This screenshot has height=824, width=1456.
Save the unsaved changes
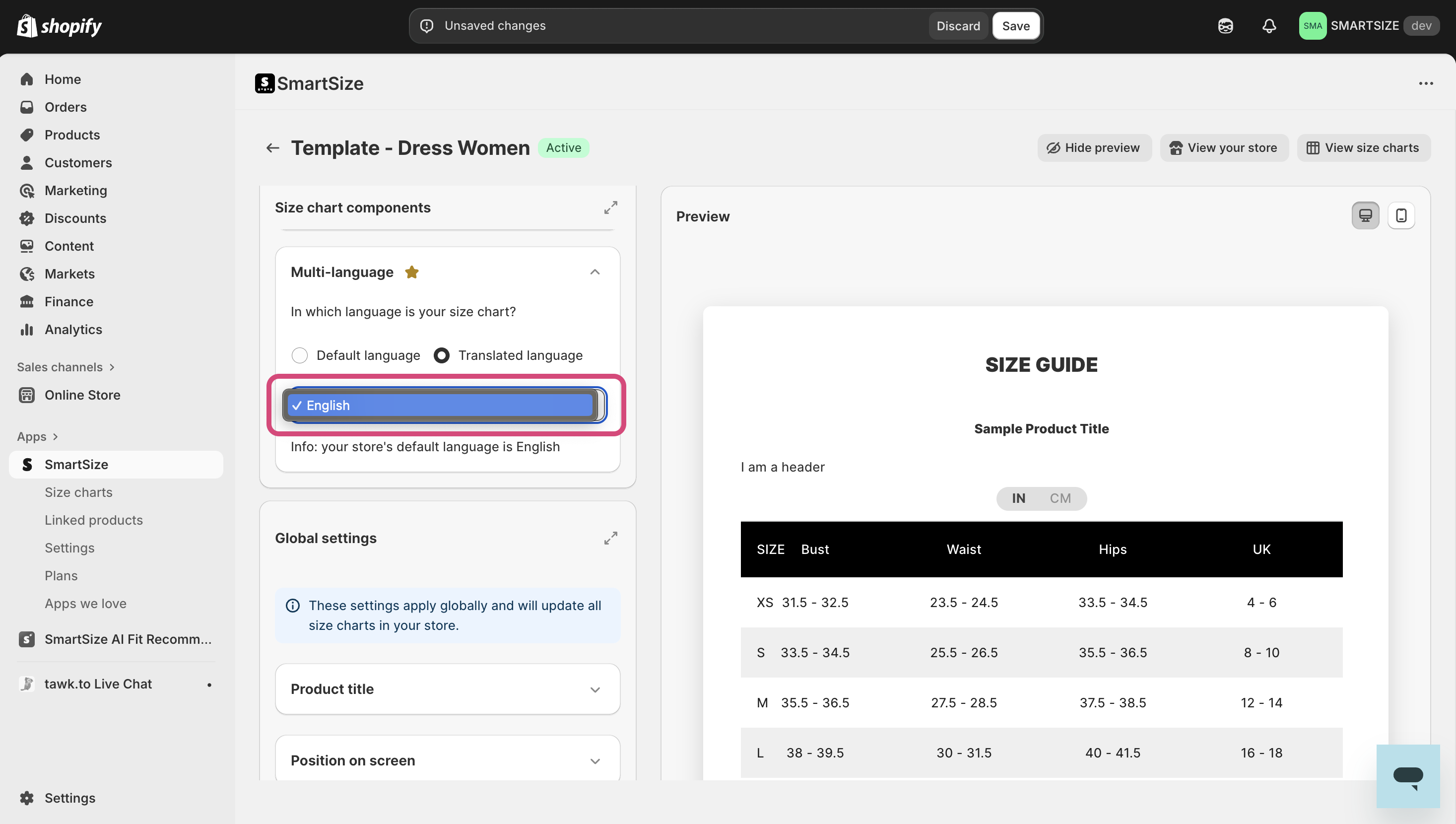click(x=1015, y=26)
